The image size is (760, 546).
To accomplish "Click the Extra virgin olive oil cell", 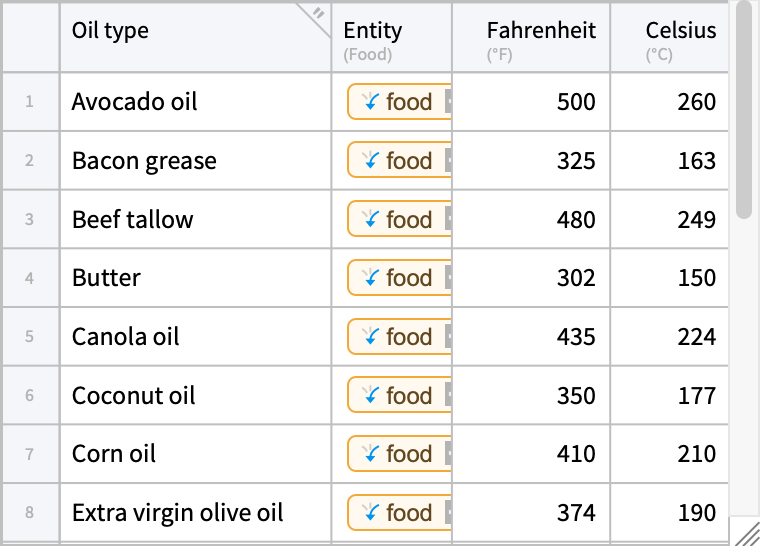I will [195, 513].
